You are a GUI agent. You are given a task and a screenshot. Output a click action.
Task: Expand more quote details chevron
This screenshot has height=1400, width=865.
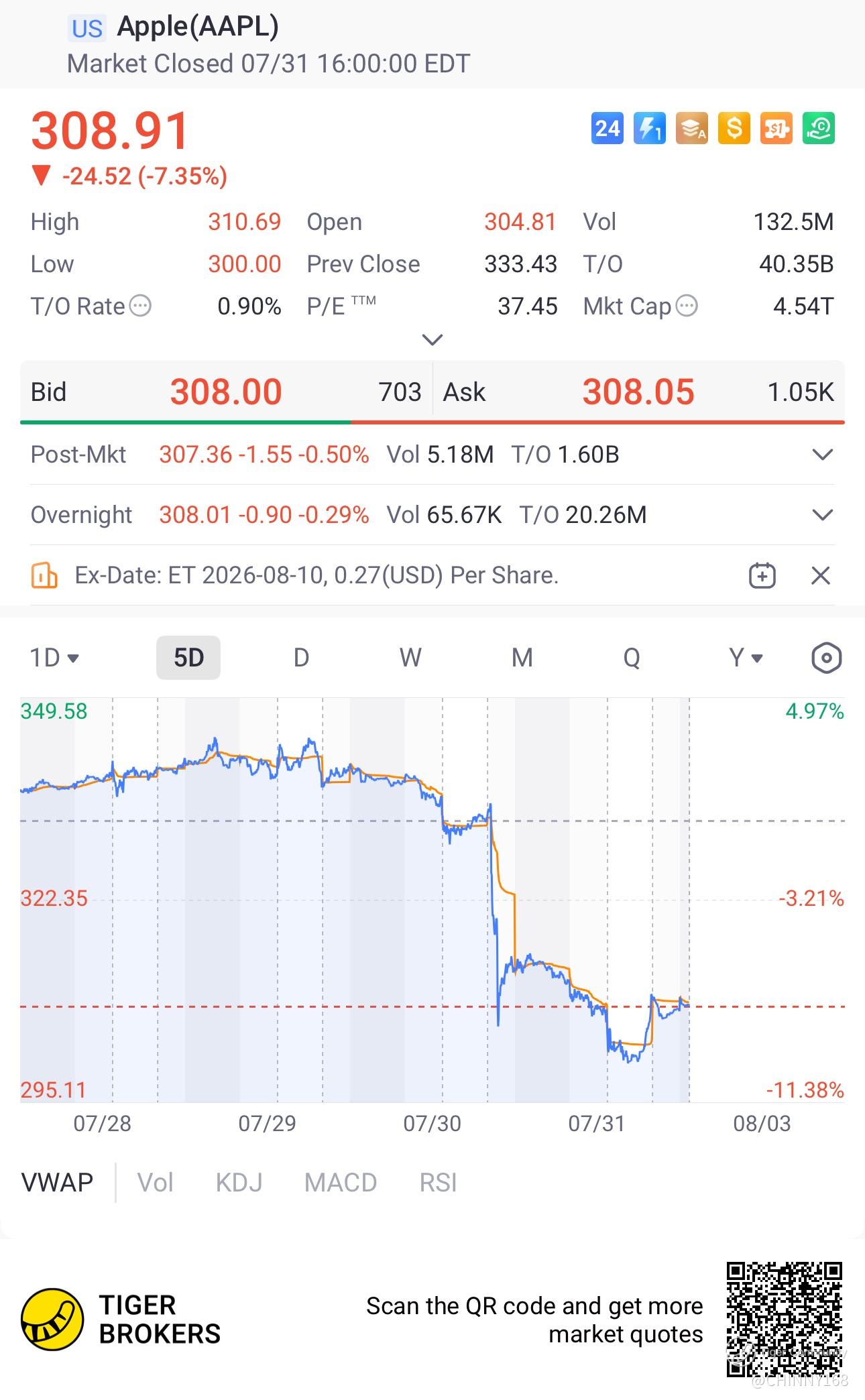click(432, 340)
